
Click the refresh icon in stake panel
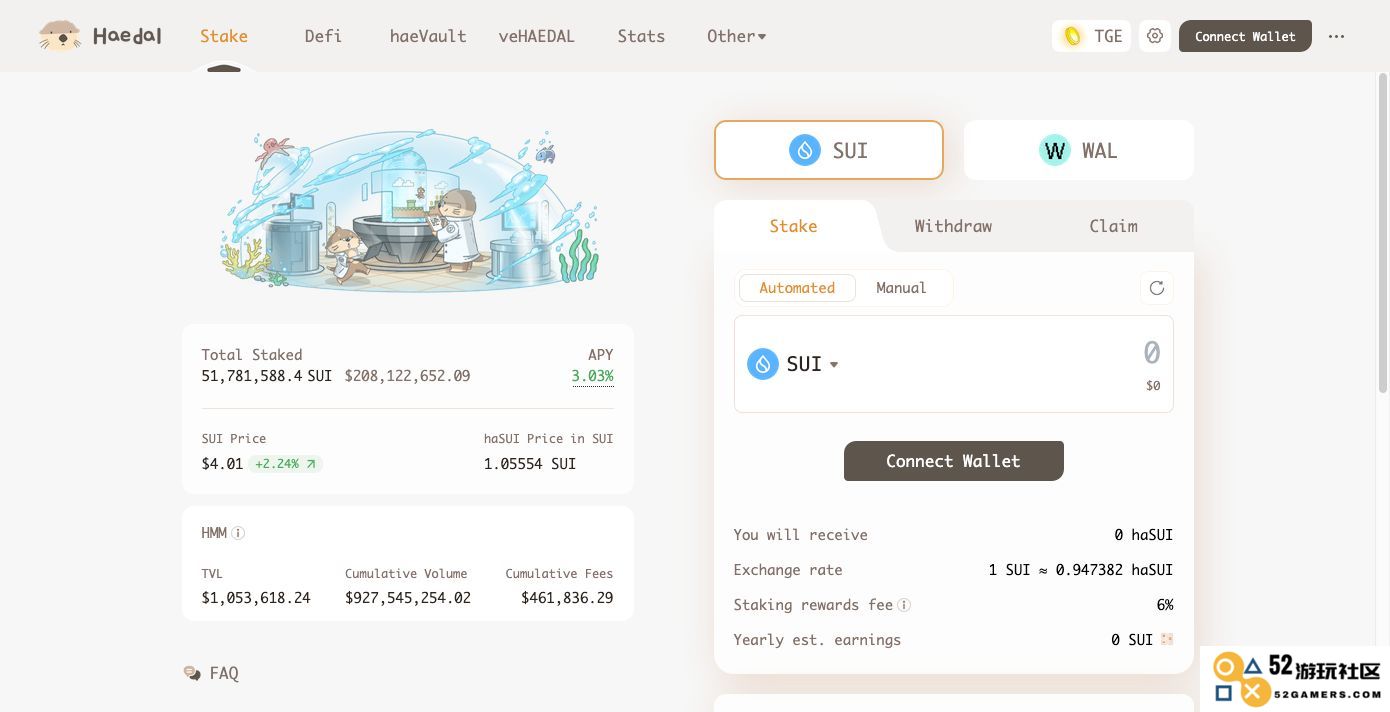coord(1157,288)
